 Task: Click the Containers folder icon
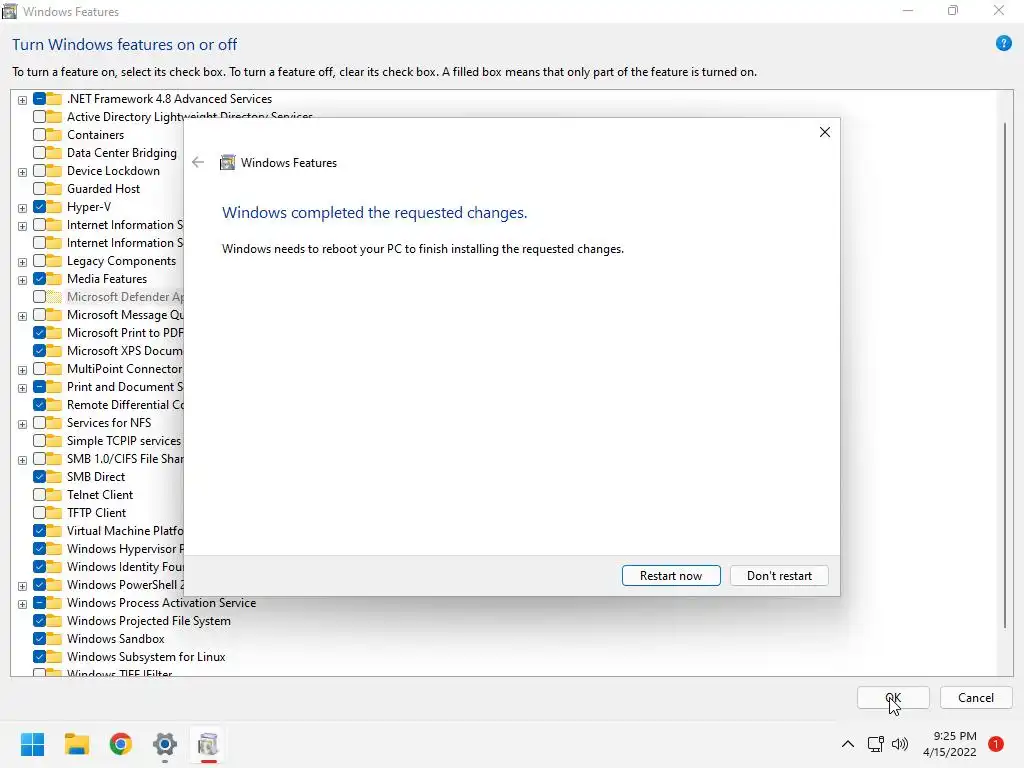click(x=54, y=135)
